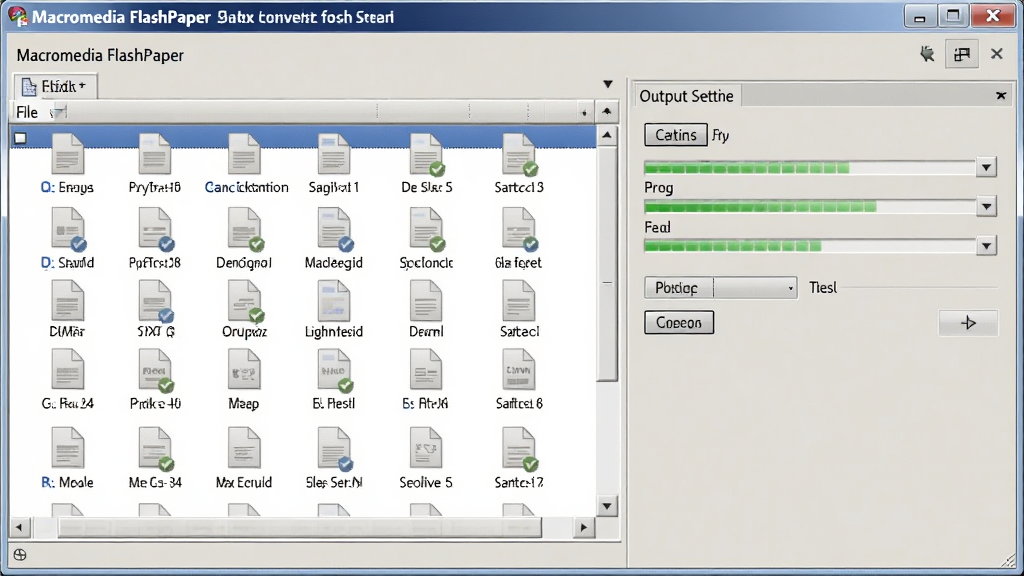The height and width of the screenshot is (576, 1024).
Task: Select the 'Sartccl 3' document icon
Action: pyautogui.click(x=519, y=154)
